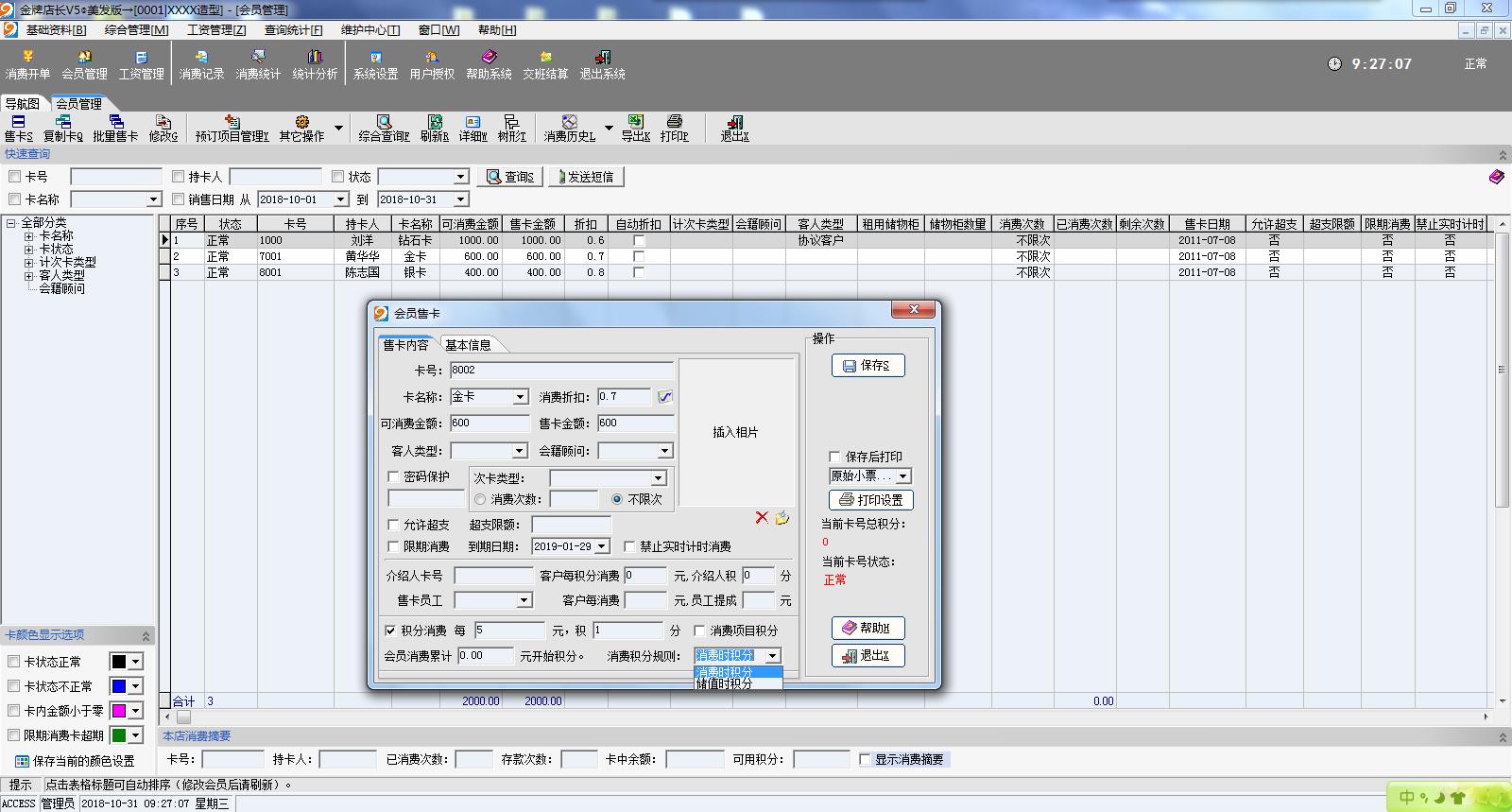Enable the 允许超支 checkbox in dialog
Screen dimensions: 1512x812
tap(394, 525)
